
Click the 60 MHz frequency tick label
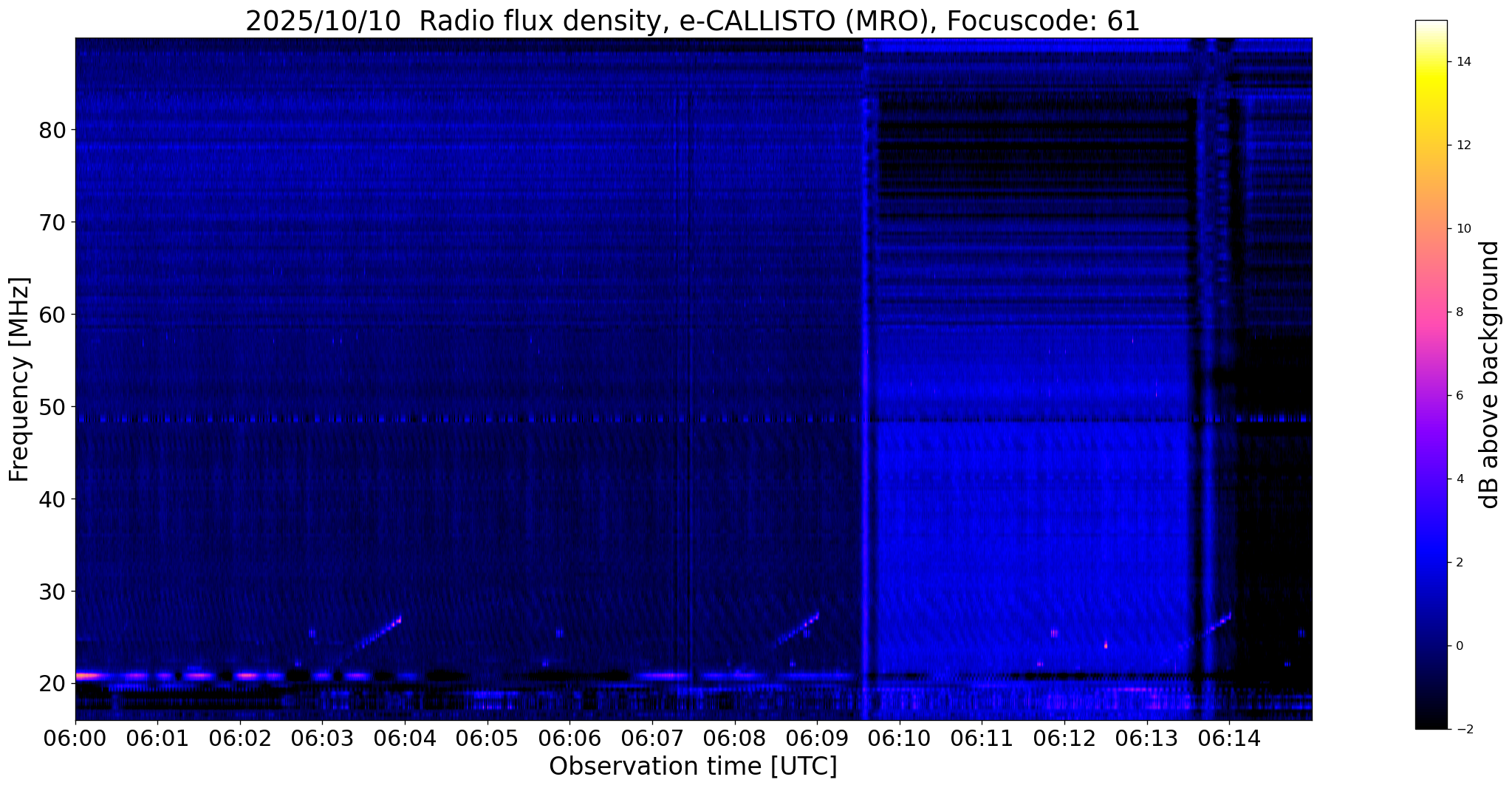pos(52,315)
